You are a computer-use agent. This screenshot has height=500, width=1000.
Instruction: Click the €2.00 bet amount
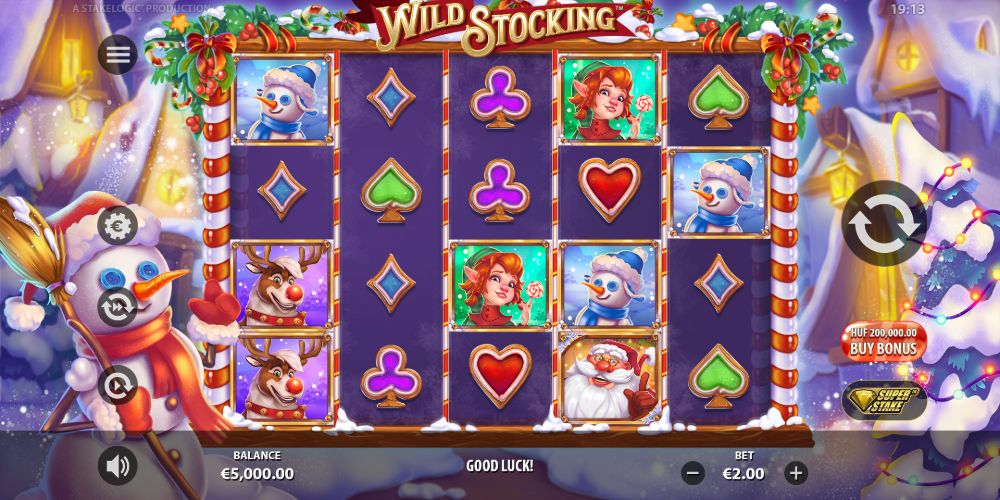coord(744,474)
